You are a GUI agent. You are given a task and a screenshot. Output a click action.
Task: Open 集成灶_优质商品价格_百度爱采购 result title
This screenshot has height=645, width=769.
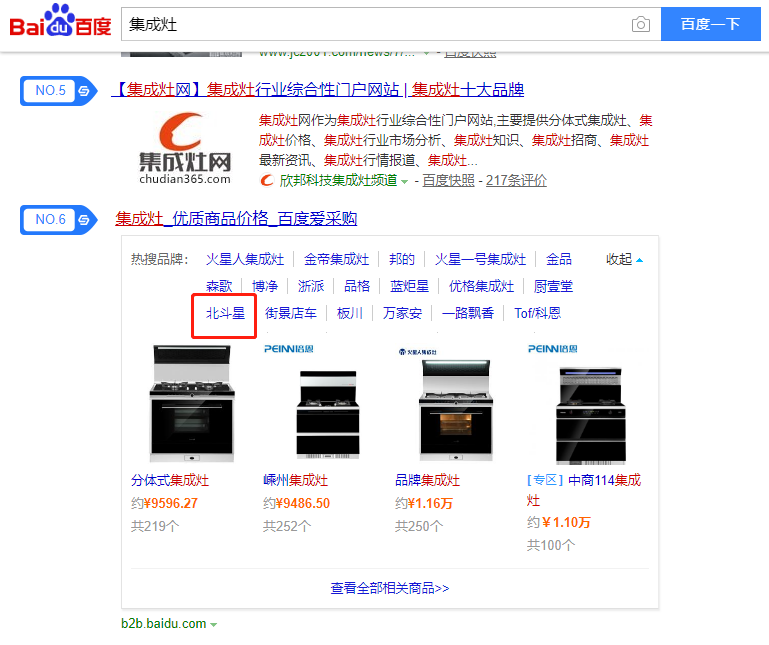click(236, 218)
